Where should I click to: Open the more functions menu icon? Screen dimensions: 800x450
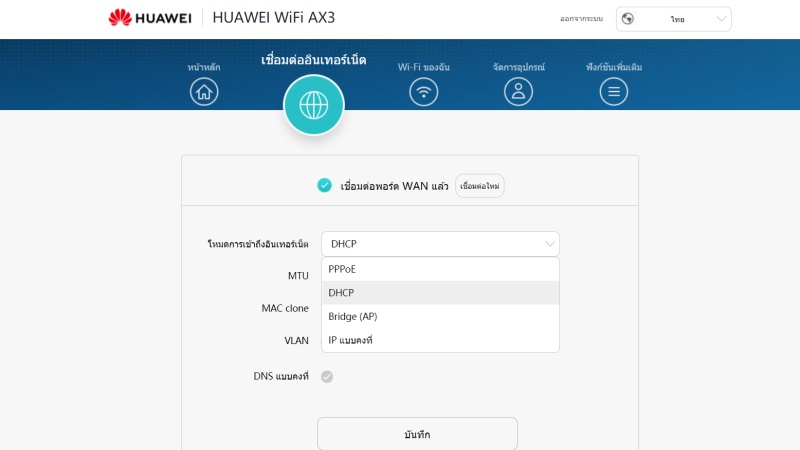pos(614,92)
